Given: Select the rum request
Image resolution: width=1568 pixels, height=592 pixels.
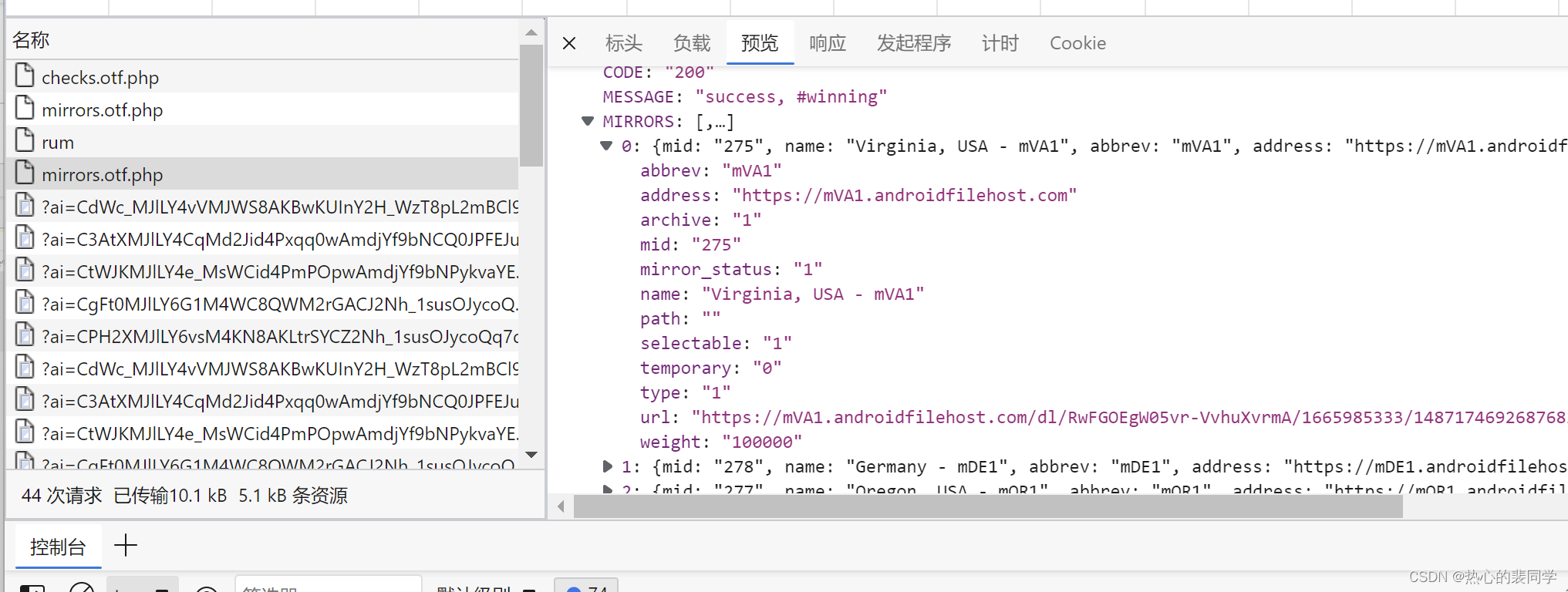Looking at the screenshot, I should (263, 142).
